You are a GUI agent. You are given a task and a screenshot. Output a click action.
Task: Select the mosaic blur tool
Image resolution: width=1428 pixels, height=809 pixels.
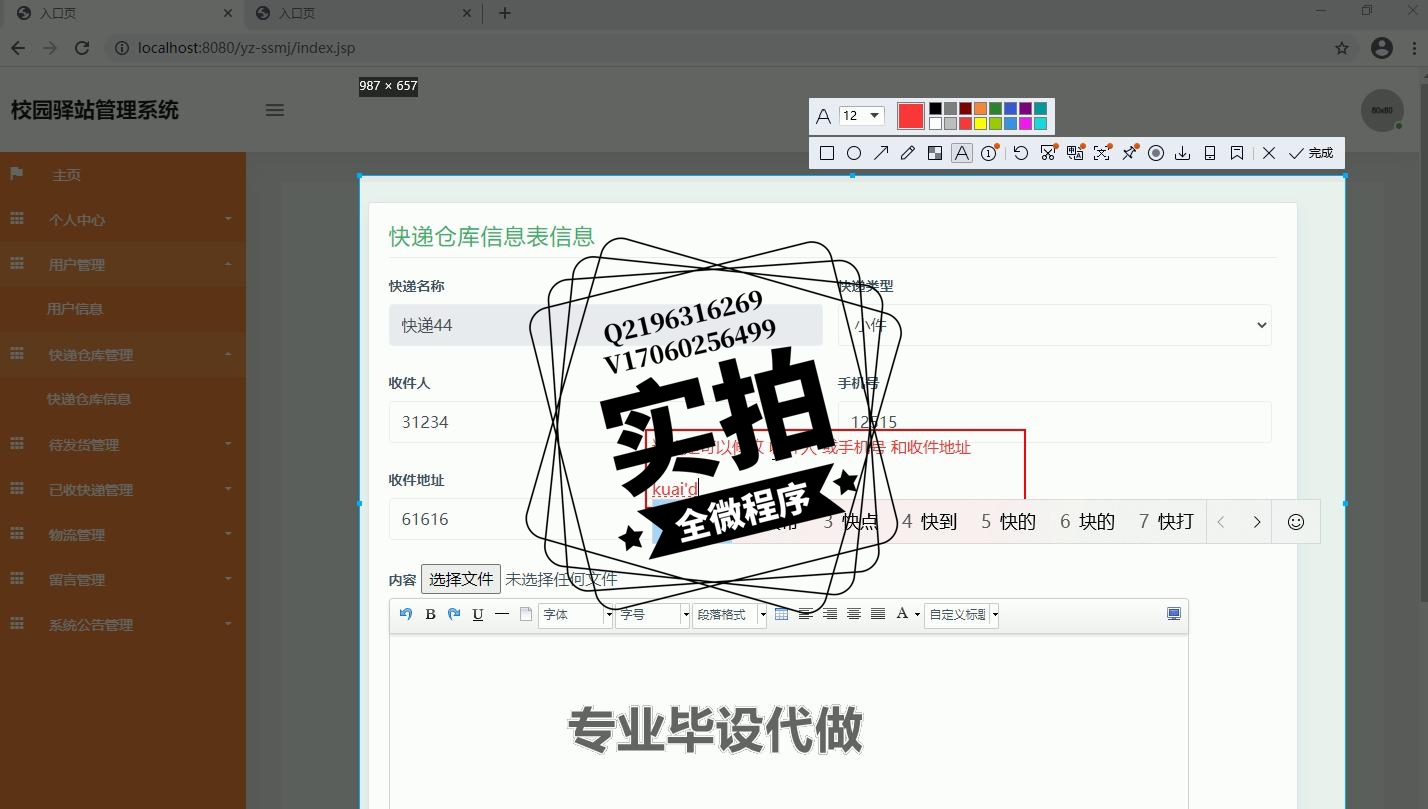coord(935,153)
